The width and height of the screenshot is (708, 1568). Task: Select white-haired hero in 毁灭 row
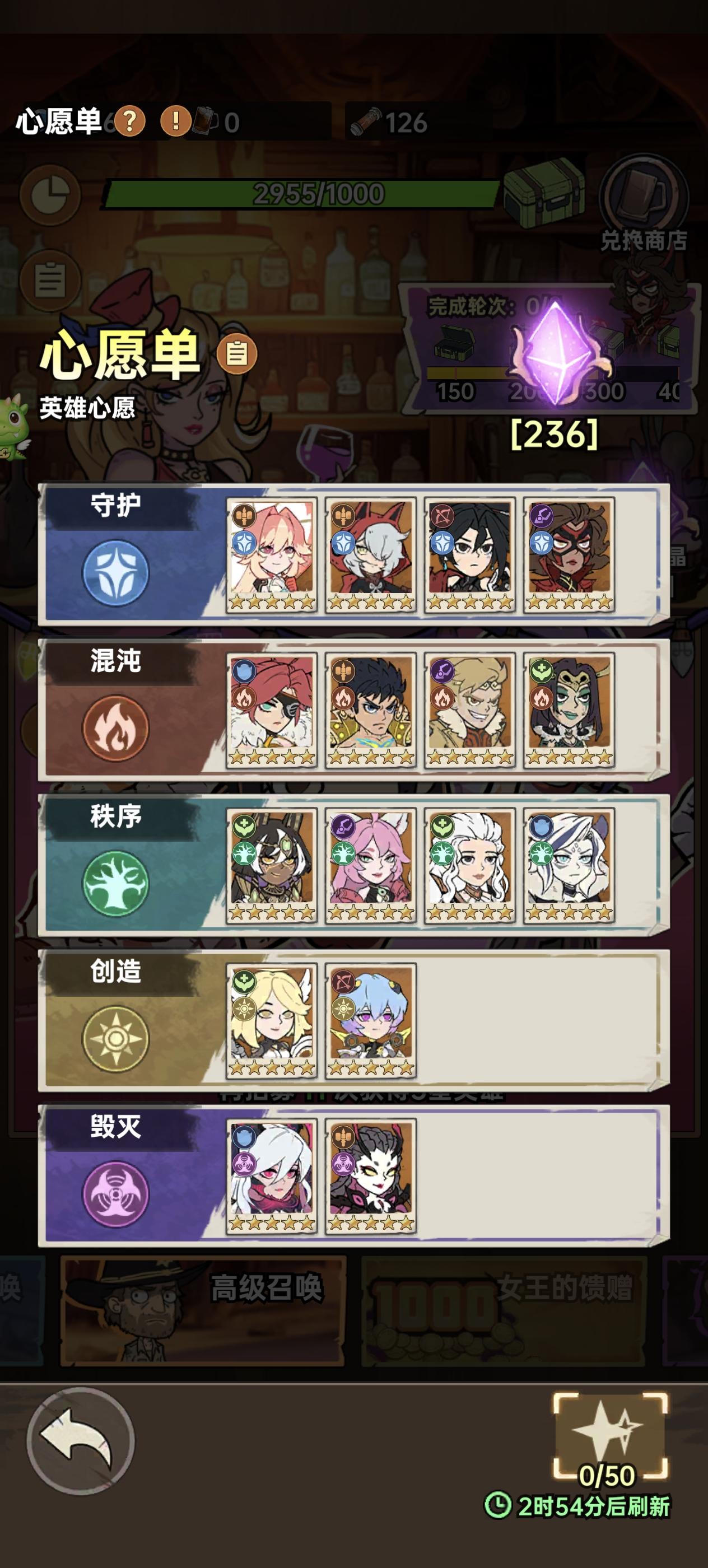272,1176
